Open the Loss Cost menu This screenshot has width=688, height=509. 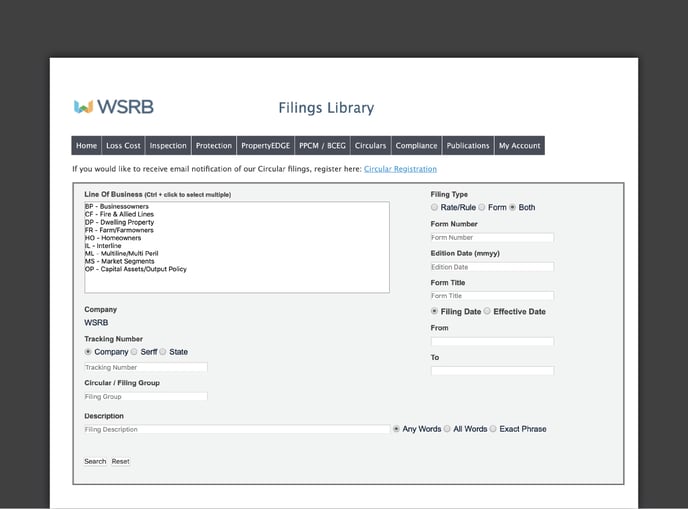pyautogui.click(x=123, y=146)
